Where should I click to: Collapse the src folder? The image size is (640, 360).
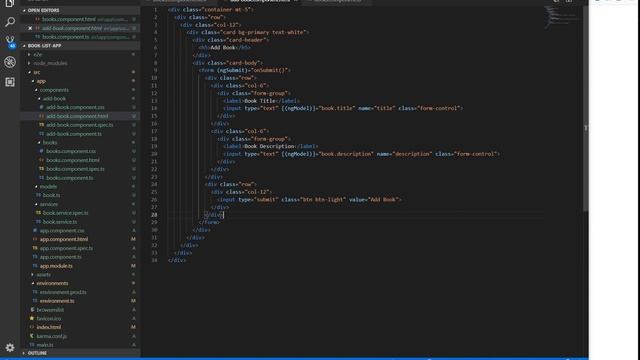(x=29, y=72)
